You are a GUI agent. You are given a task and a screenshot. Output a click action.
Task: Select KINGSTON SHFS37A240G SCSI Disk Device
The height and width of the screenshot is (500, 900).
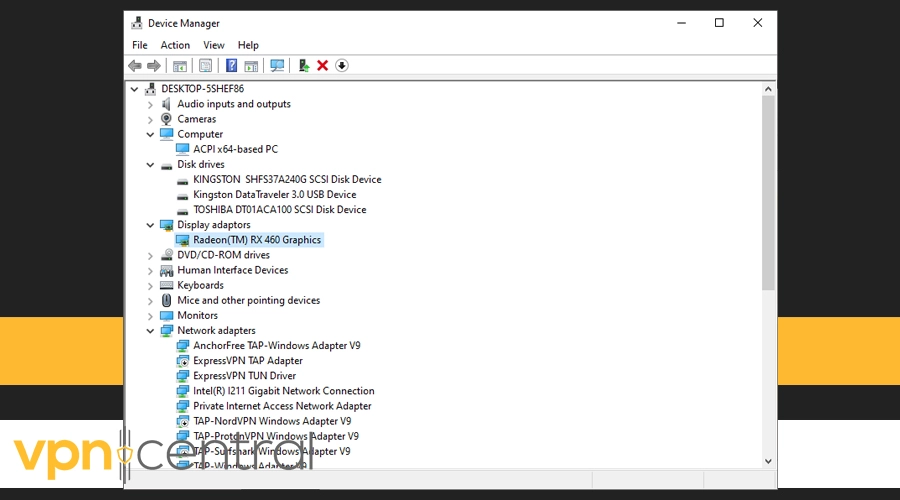(x=287, y=179)
